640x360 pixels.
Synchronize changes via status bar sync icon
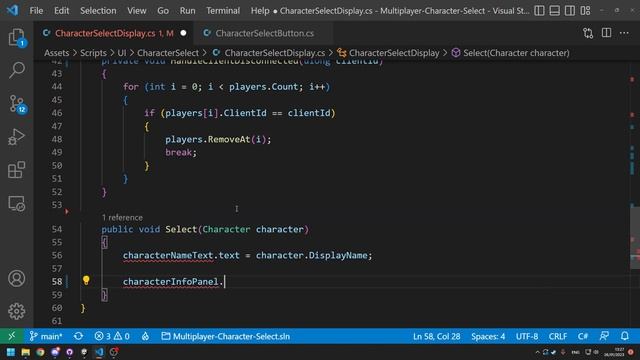(x=78, y=336)
